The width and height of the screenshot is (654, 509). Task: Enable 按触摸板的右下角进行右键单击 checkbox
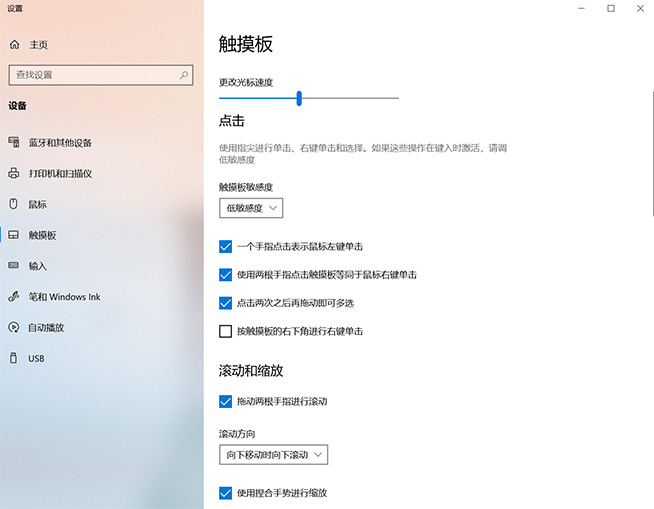click(x=225, y=331)
